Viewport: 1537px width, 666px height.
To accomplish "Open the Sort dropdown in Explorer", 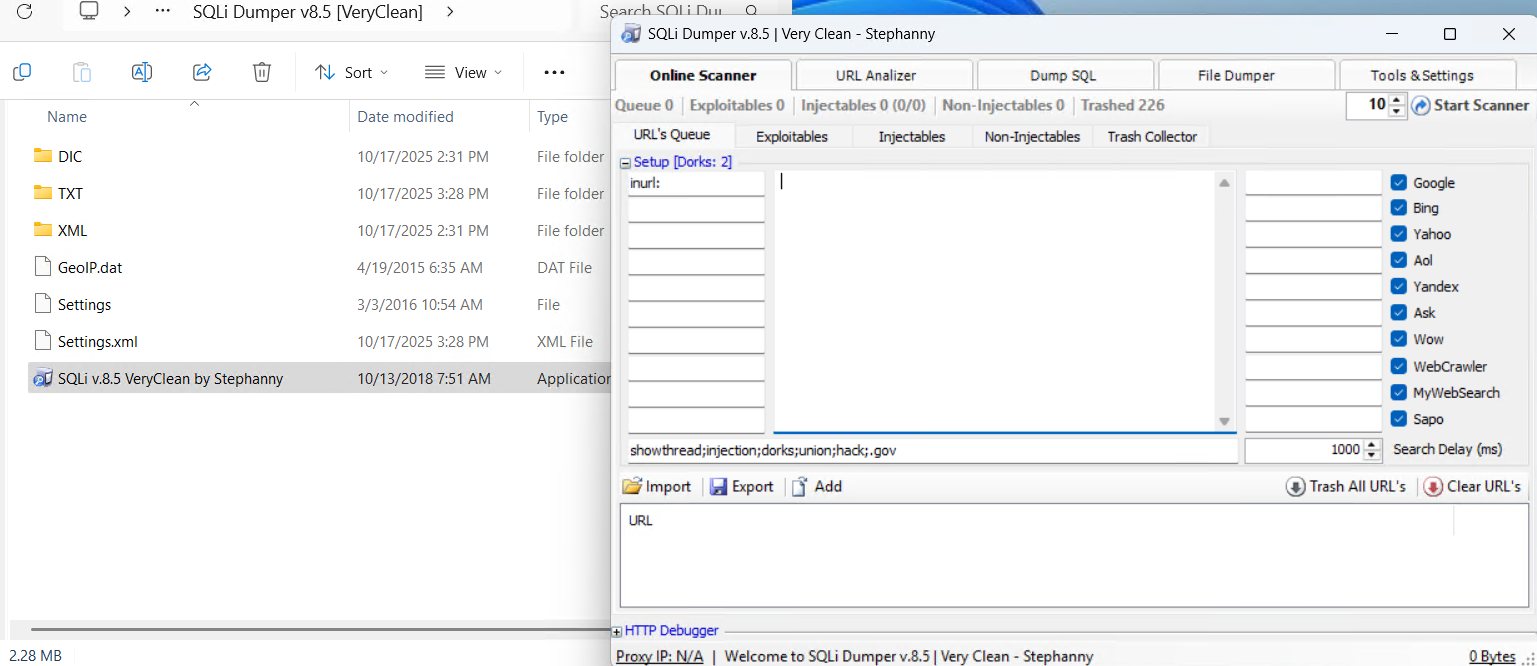I will tap(351, 72).
